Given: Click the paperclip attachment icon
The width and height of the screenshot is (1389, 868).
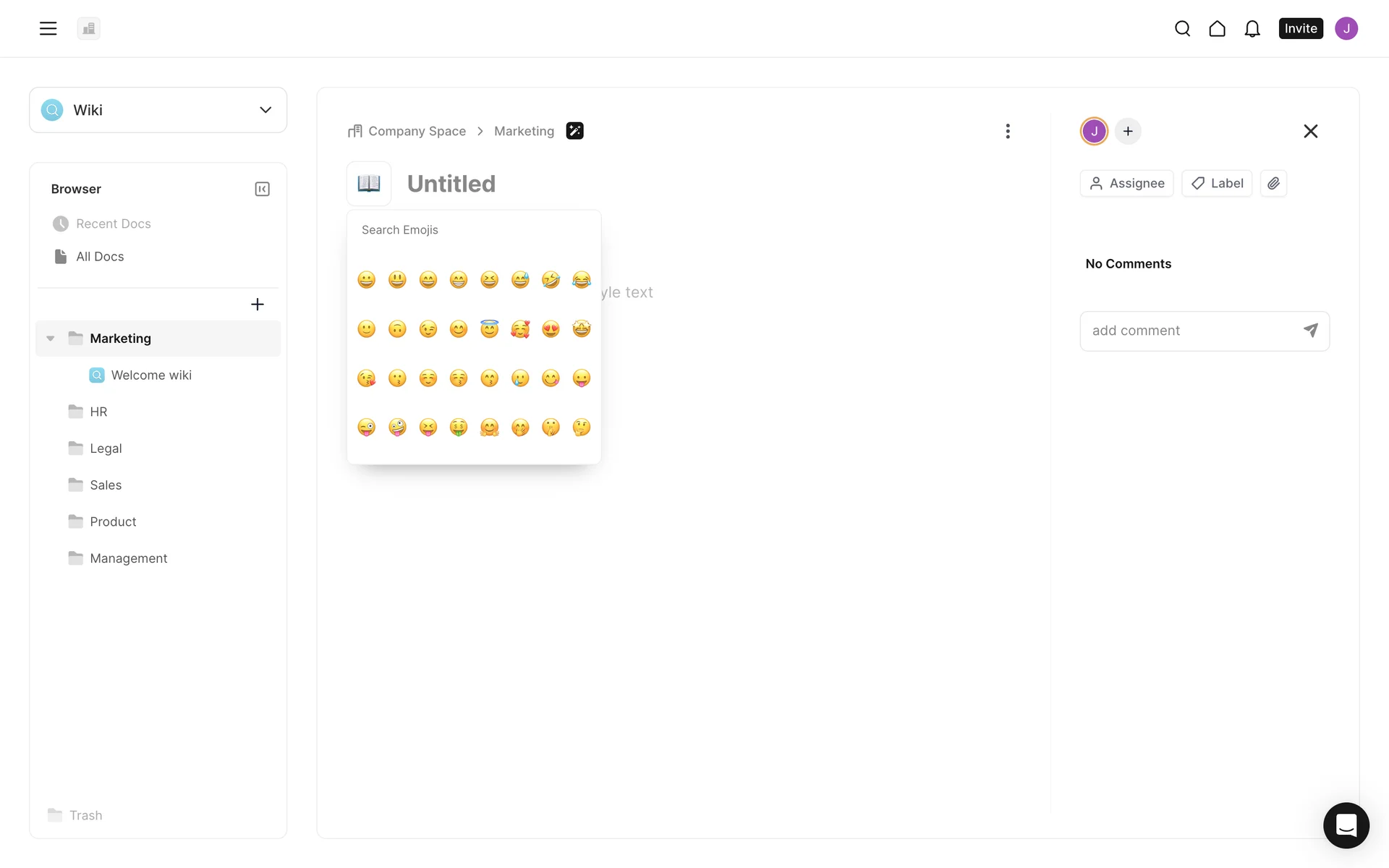Looking at the screenshot, I should click(x=1273, y=184).
